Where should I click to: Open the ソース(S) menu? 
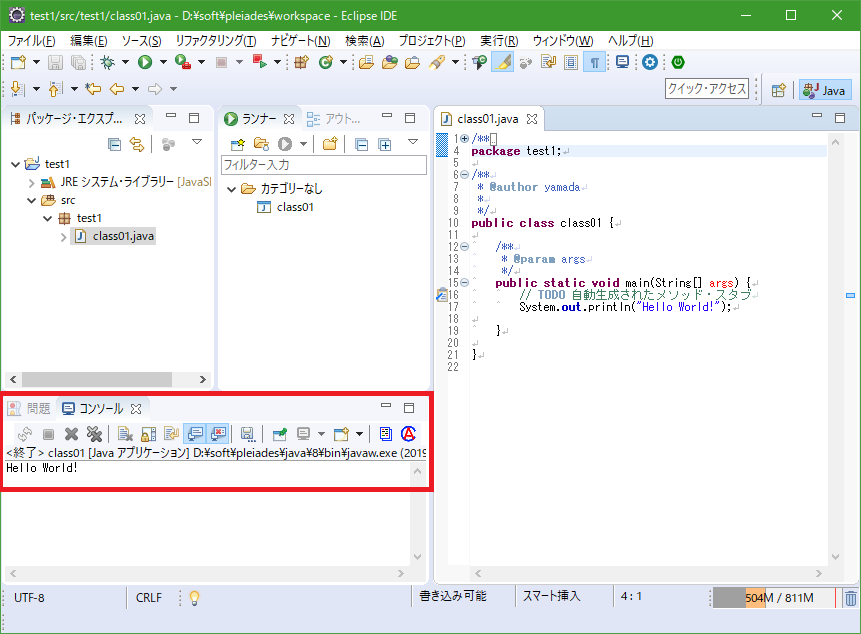(141, 41)
